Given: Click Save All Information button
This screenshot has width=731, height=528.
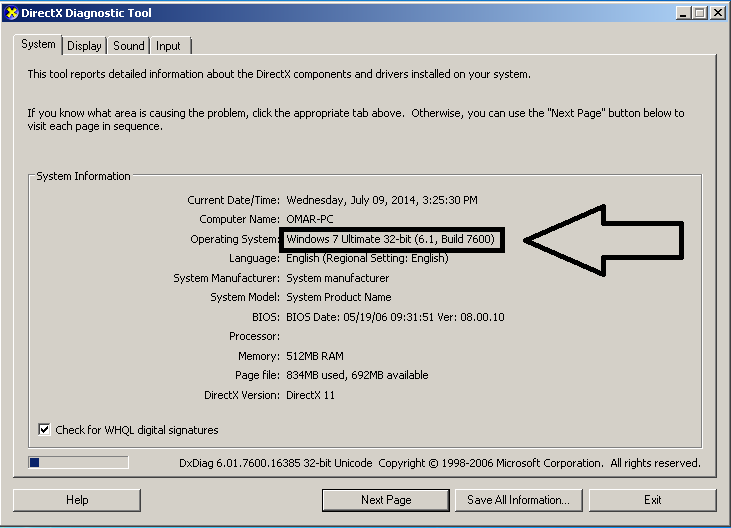Looking at the screenshot, I should [x=518, y=500].
